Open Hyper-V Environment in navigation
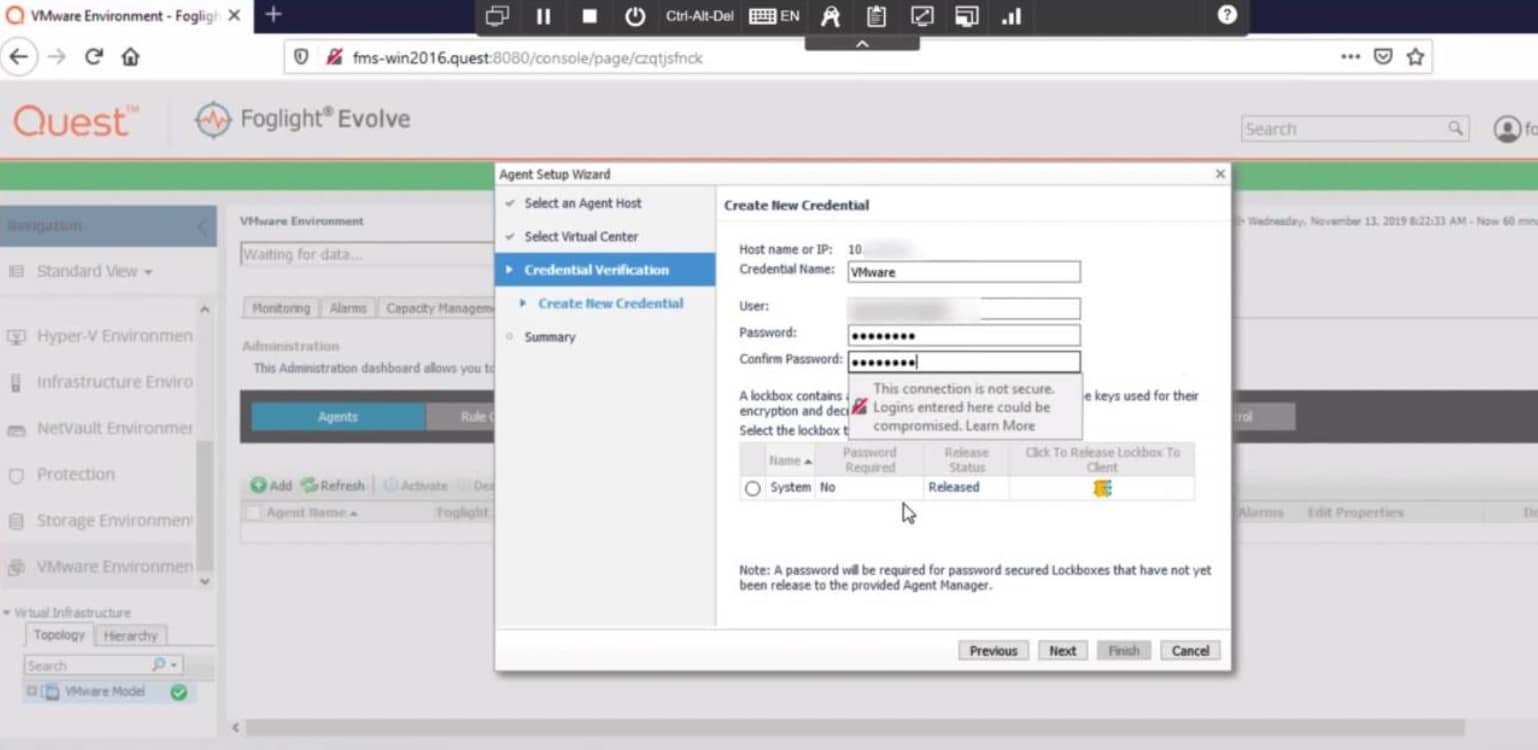The width and height of the screenshot is (1538, 750). point(100,336)
